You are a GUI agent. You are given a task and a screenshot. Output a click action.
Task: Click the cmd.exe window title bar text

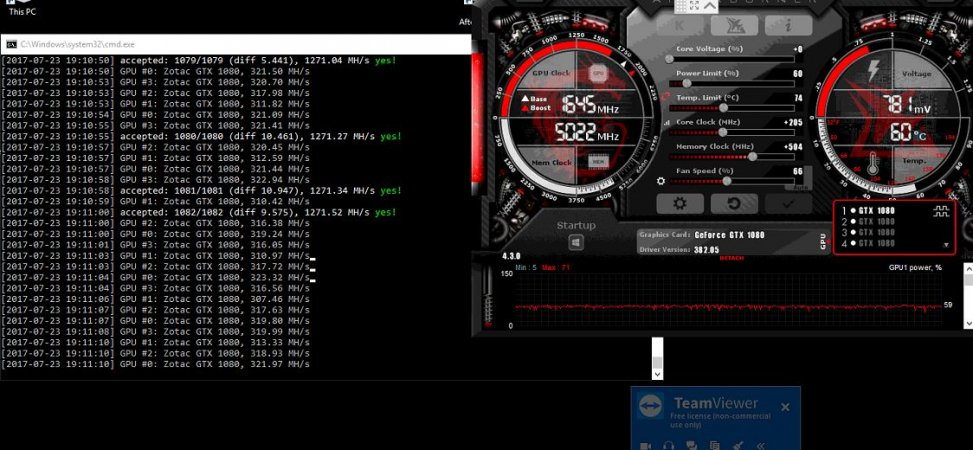coord(78,45)
